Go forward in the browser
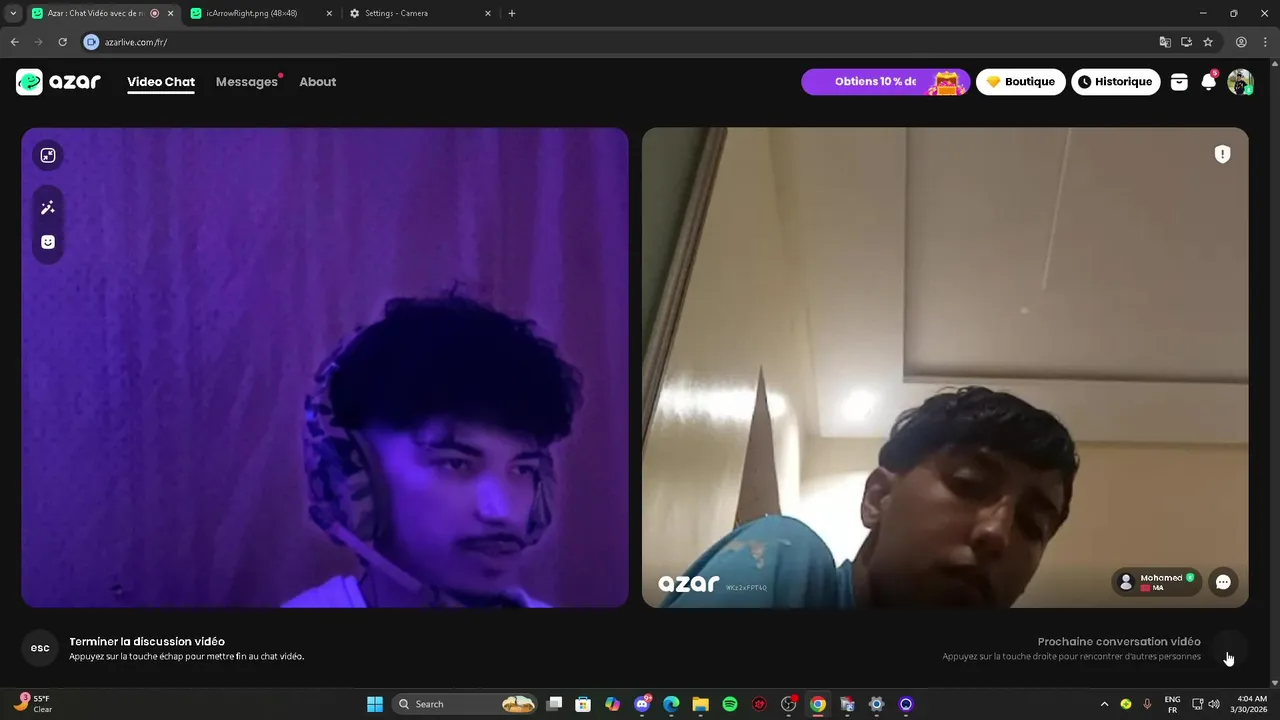The width and height of the screenshot is (1280, 720). click(38, 42)
